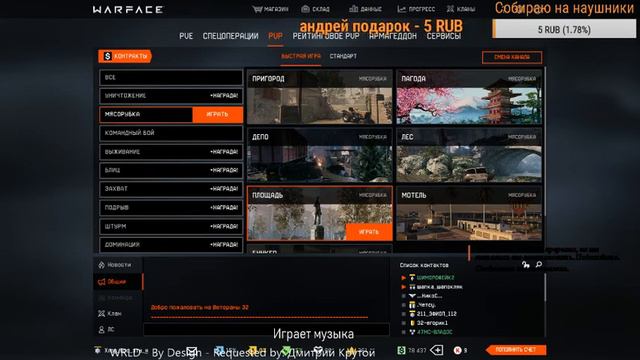Select the Доминация game mode
Screen dimensions: 640x360
pos(171,245)
